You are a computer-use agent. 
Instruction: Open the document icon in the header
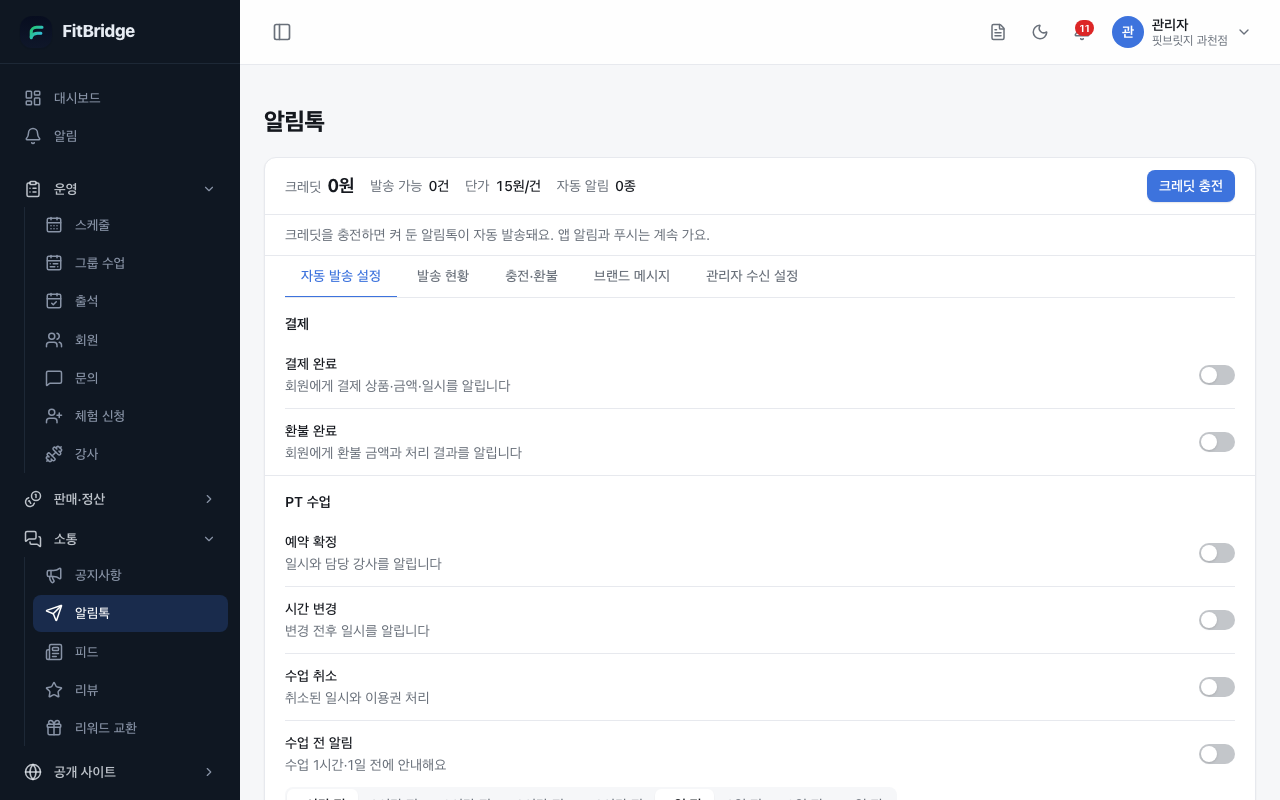tap(998, 32)
